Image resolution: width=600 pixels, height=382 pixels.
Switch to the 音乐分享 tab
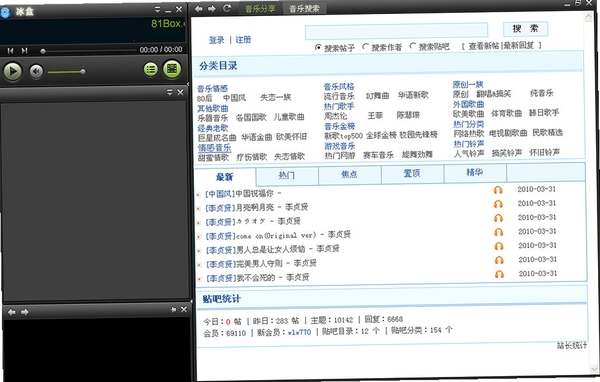pyautogui.click(x=260, y=8)
